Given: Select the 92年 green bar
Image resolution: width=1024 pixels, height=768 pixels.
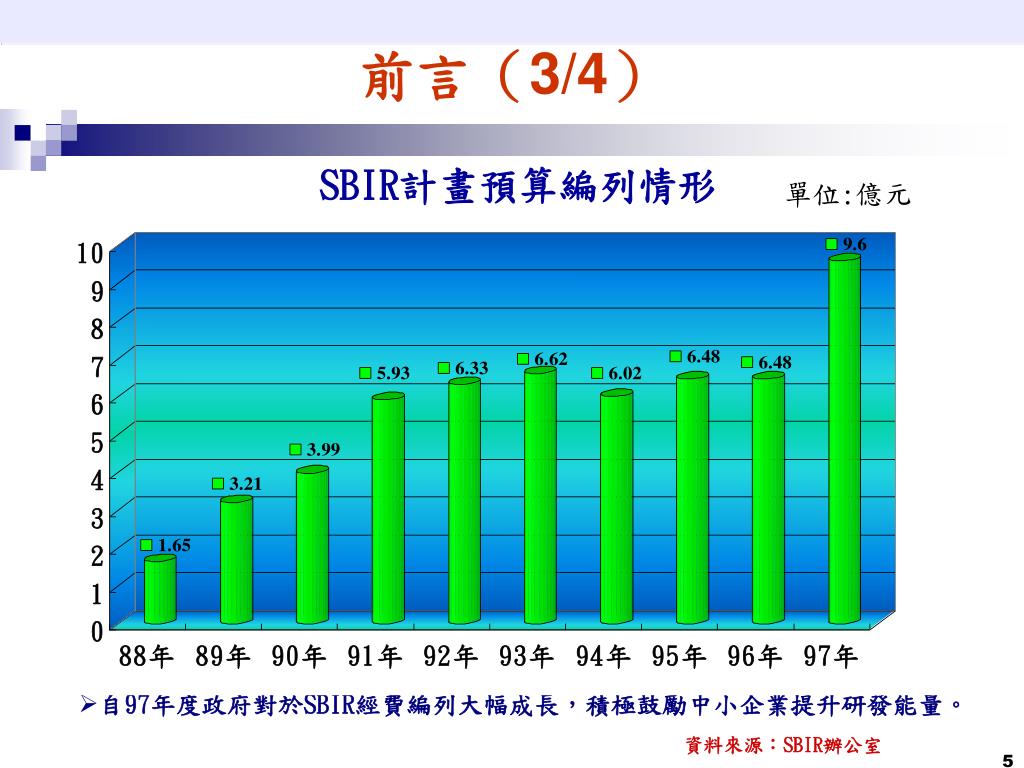Looking at the screenshot, I should pos(464,501).
